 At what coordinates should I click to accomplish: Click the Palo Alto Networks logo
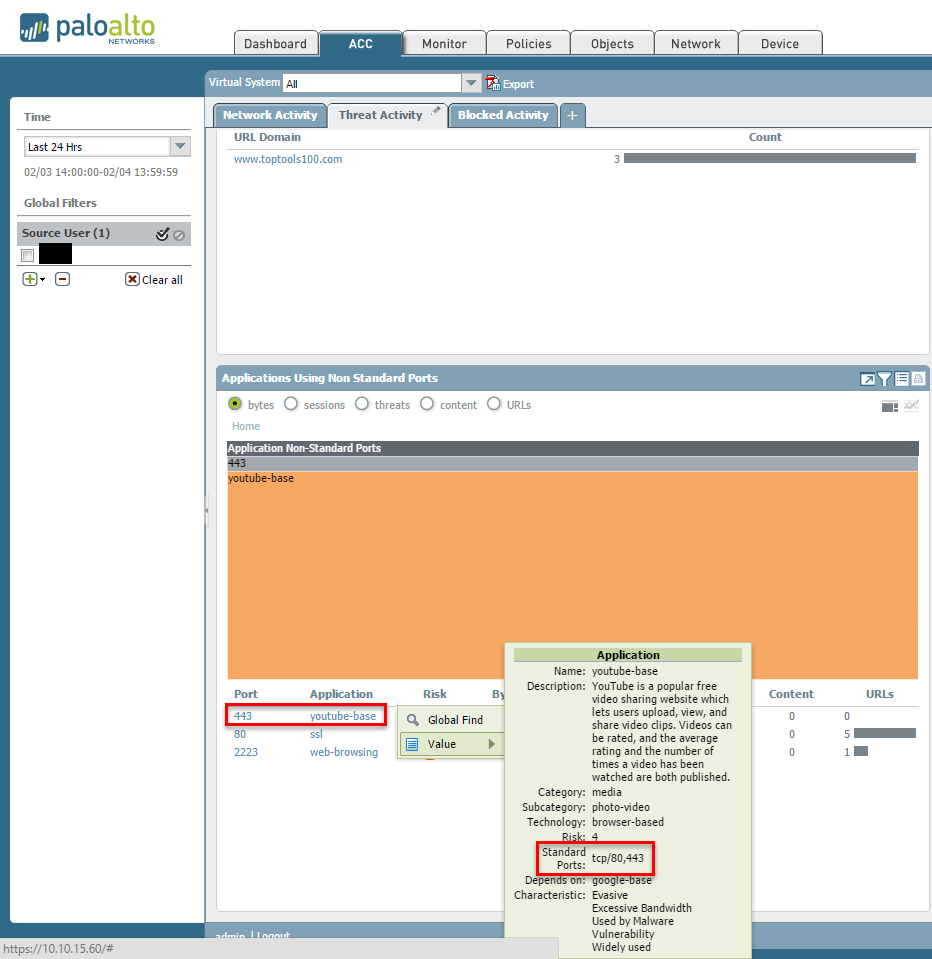(87, 28)
